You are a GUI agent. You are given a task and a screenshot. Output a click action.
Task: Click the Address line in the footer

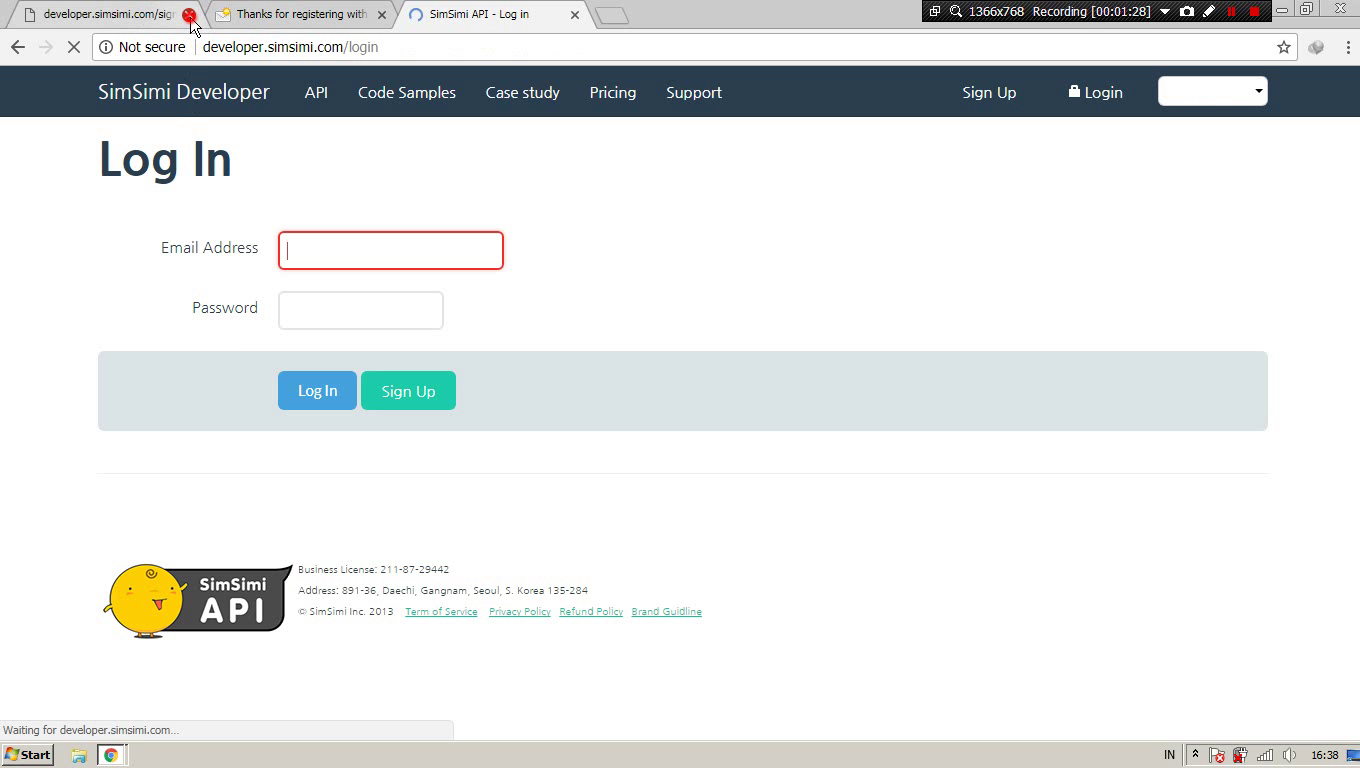pos(443,591)
